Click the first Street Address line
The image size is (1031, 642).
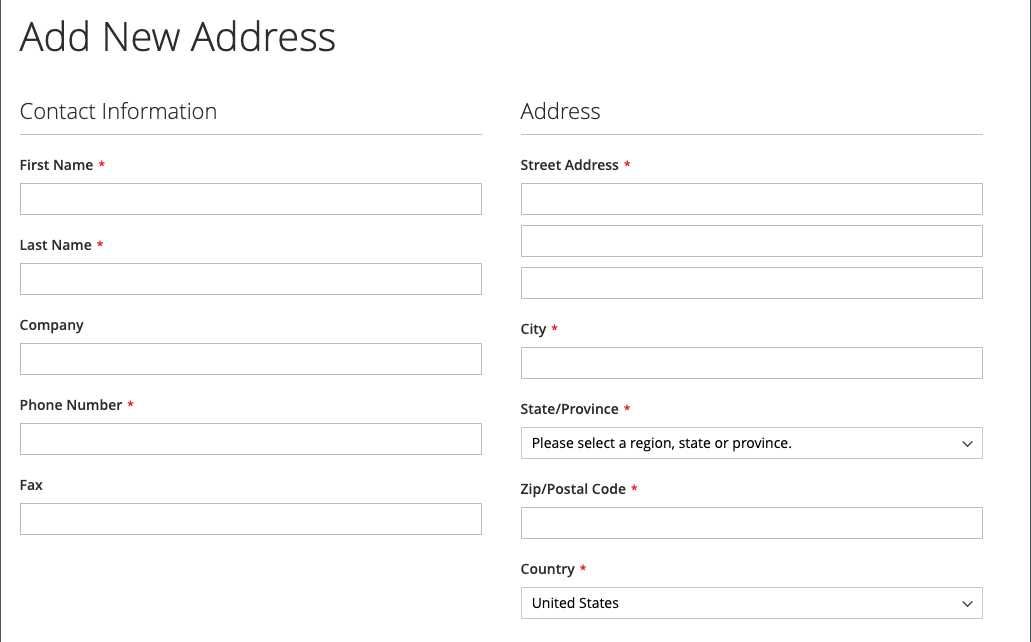click(751, 198)
